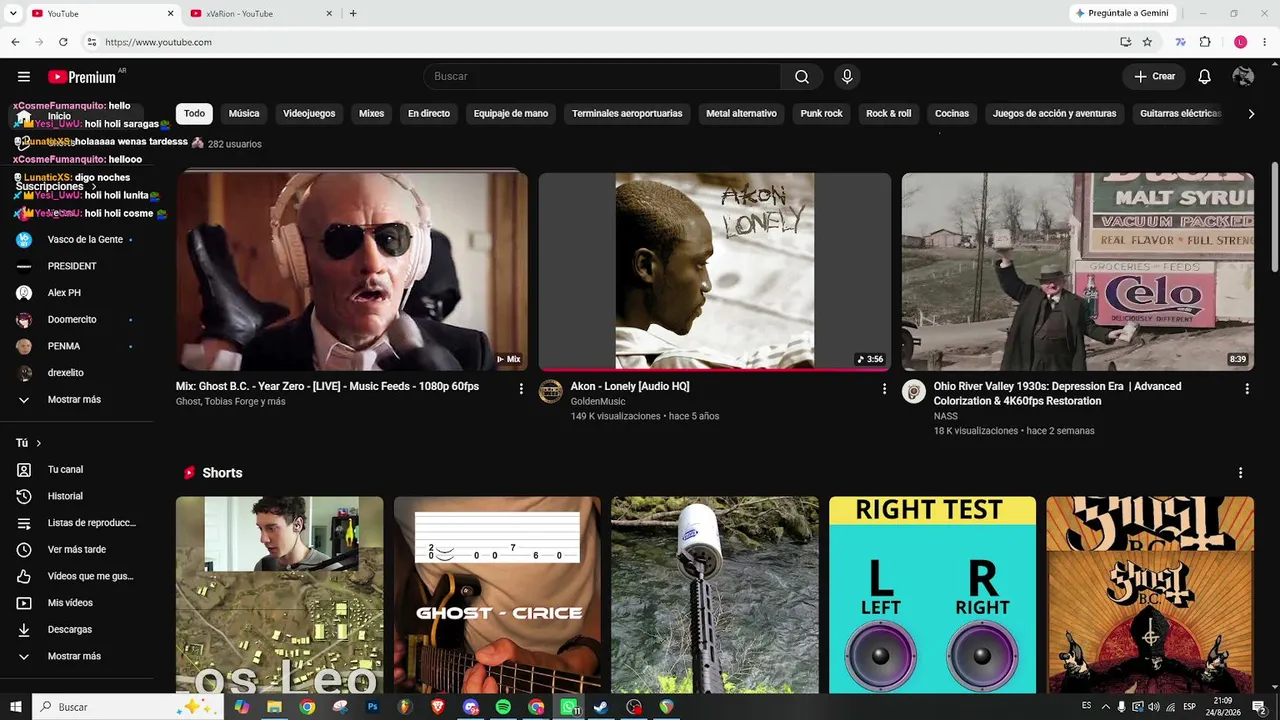The width and height of the screenshot is (1280, 720).
Task: Select the En directo filter chip
Action: [x=429, y=114]
